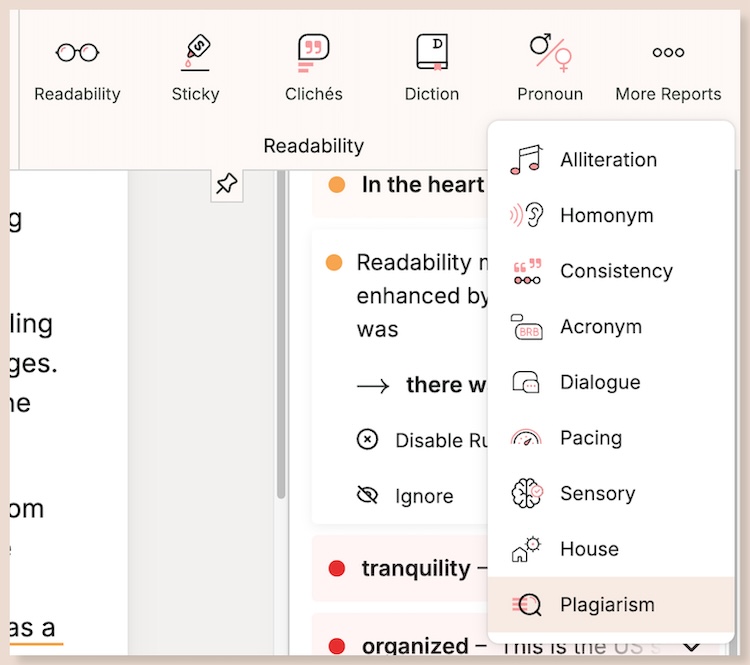The image size is (750, 665).
Task: Click the document editor scrollbar
Action: [281, 335]
